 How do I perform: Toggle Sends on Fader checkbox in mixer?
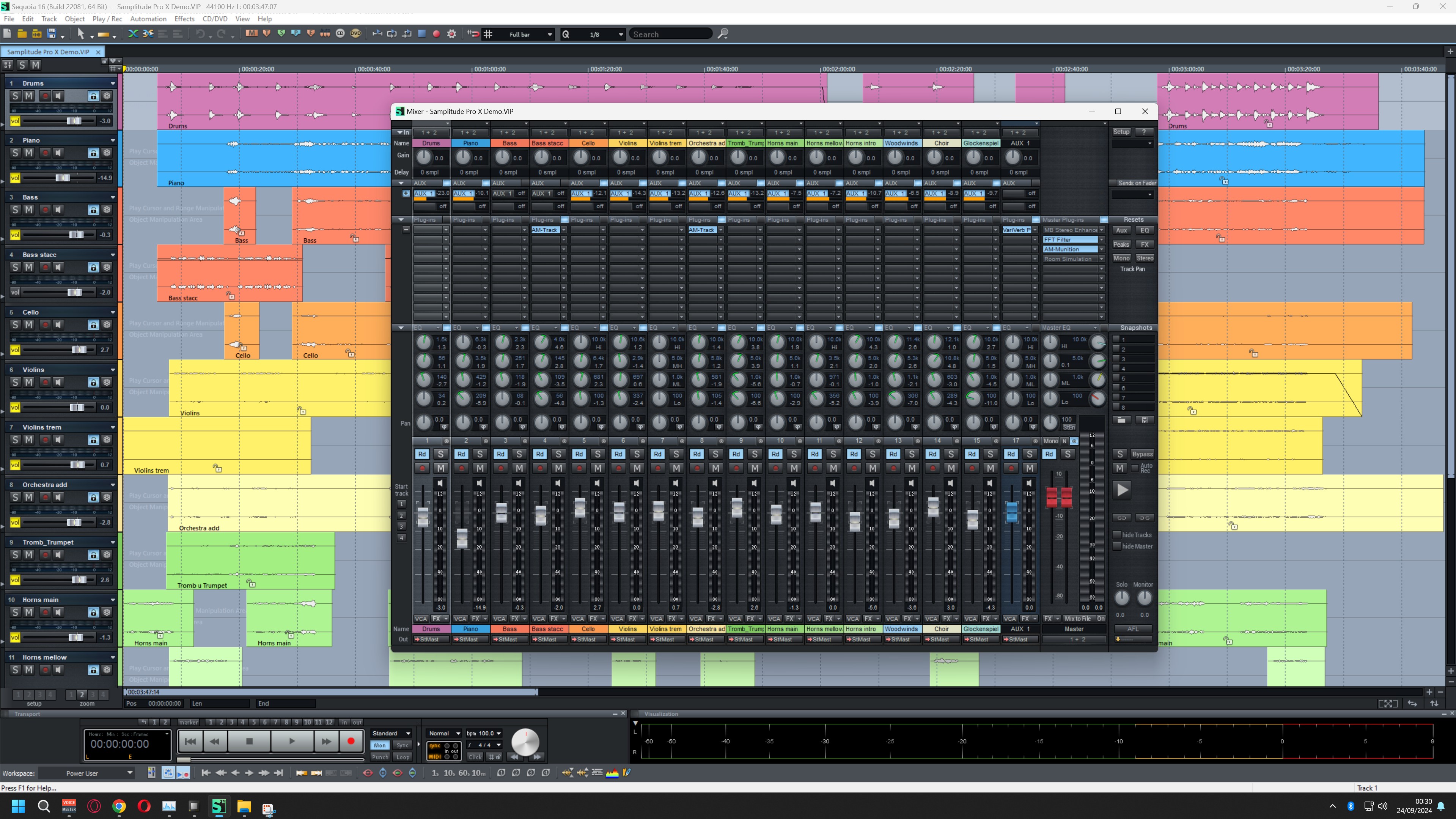tap(1112, 183)
